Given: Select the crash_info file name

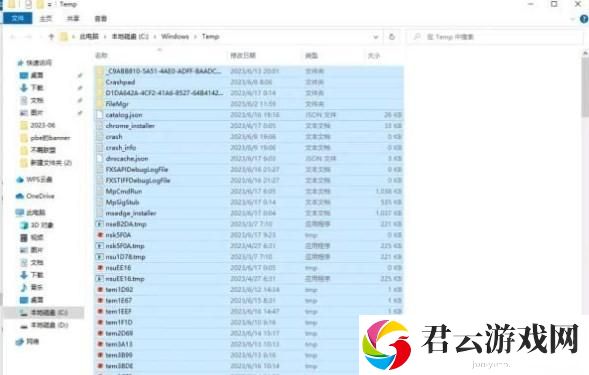Looking at the screenshot, I should tap(121, 148).
